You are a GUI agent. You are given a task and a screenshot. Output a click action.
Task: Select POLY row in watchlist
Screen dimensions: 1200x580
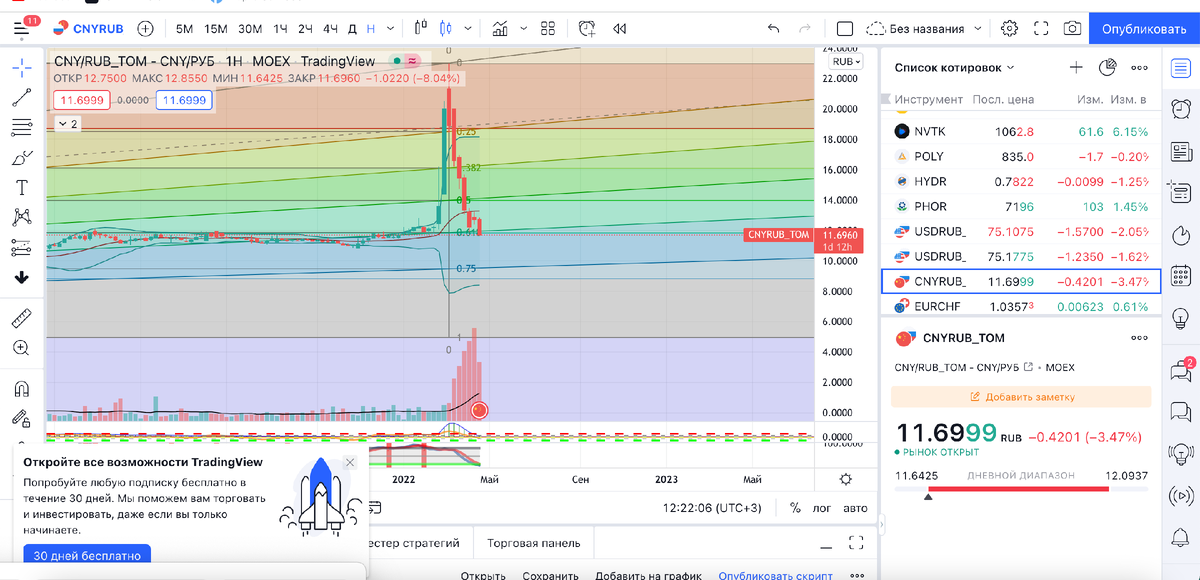coord(1021,156)
